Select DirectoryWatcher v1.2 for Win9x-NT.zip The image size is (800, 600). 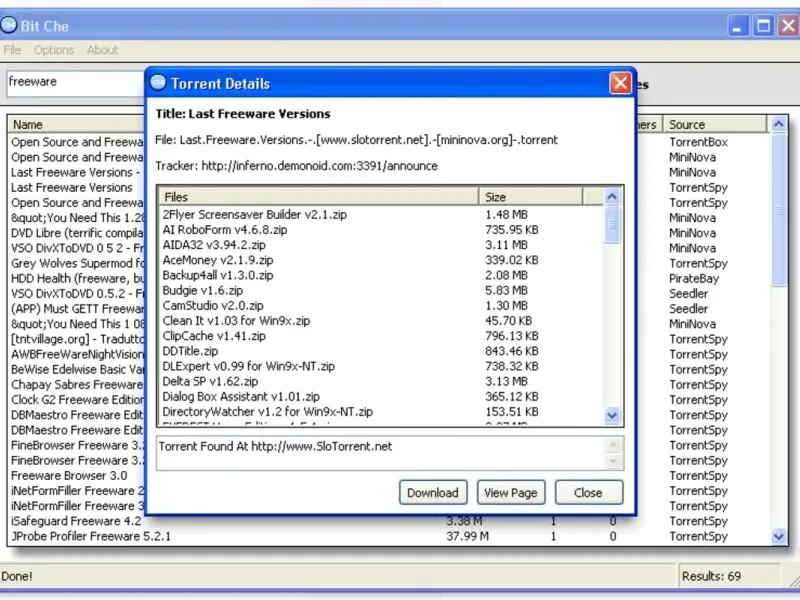coord(267,412)
